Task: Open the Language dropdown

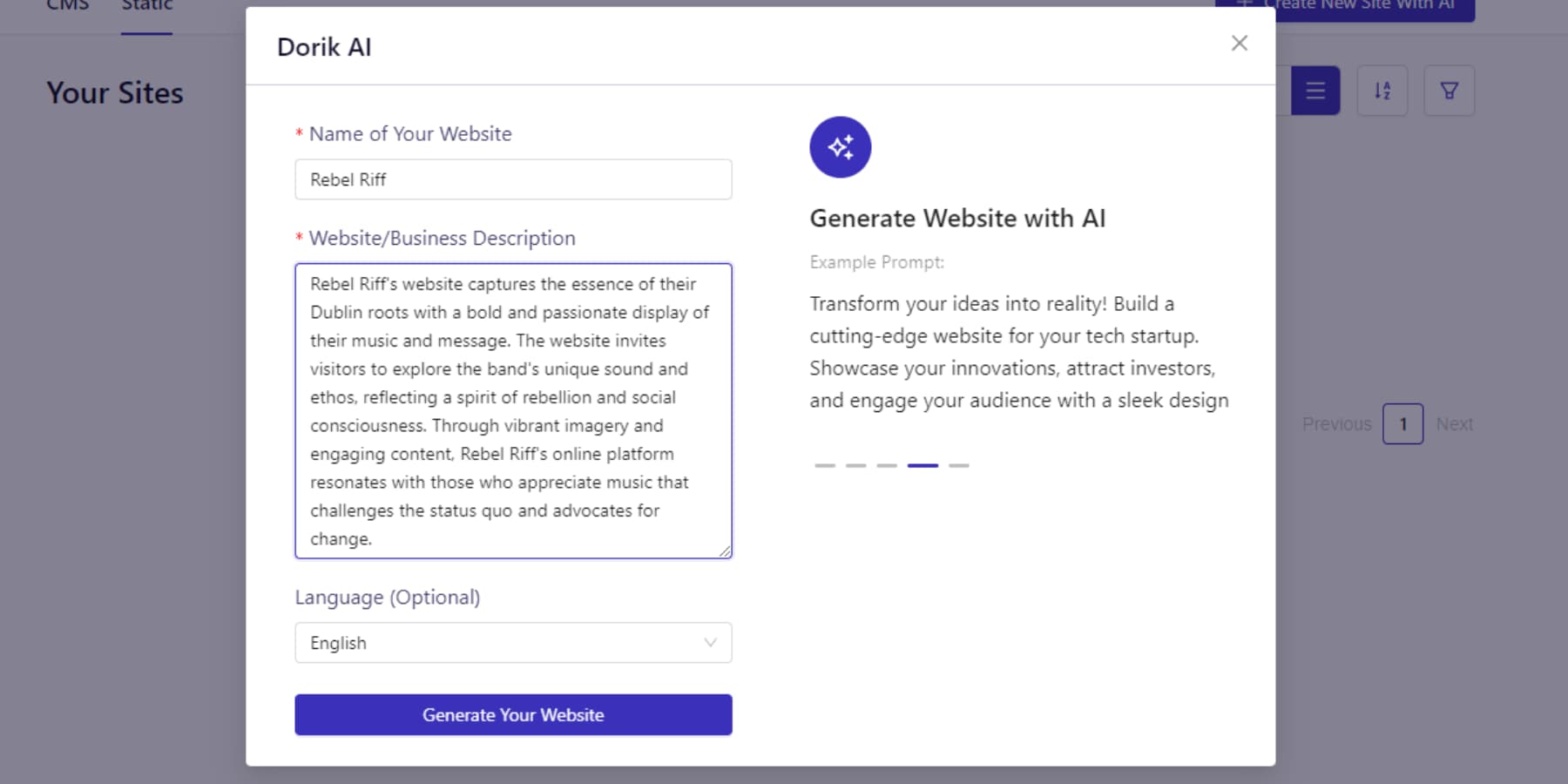Action: tap(513, 642)
